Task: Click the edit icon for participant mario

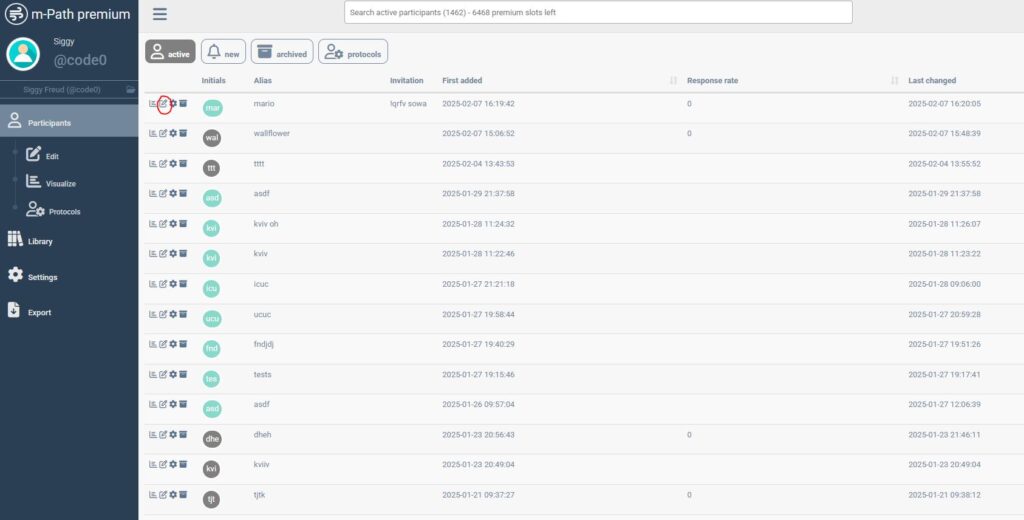Action: coord(163,103)
